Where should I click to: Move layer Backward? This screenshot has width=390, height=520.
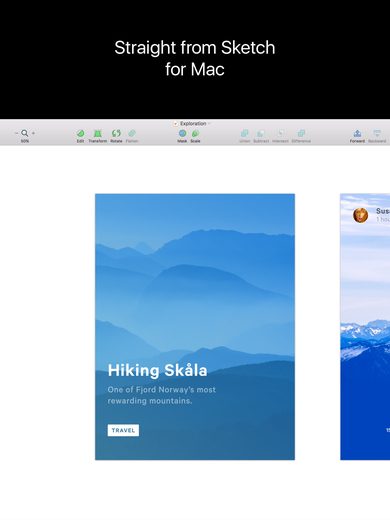click(x=377, y=136)
